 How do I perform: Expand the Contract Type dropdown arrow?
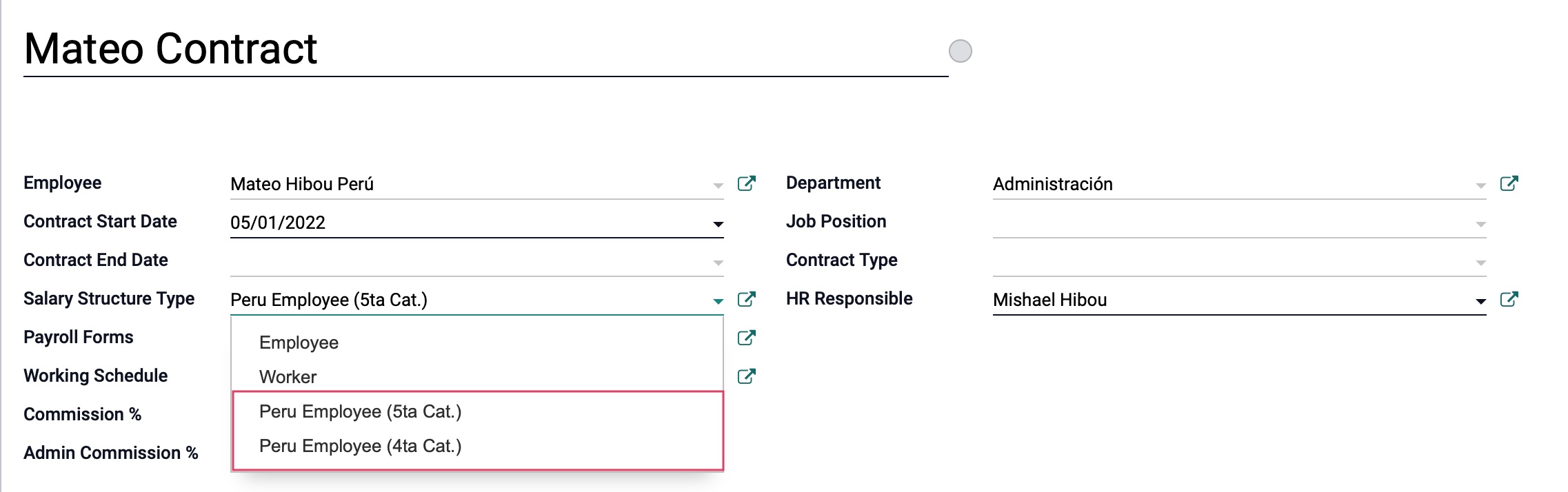pos(1480,263)
